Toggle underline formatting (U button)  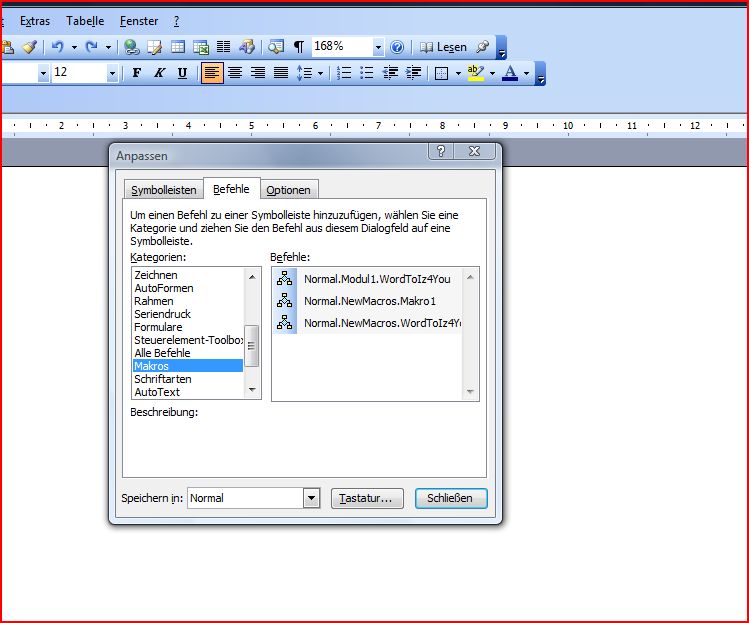point(182,73)
